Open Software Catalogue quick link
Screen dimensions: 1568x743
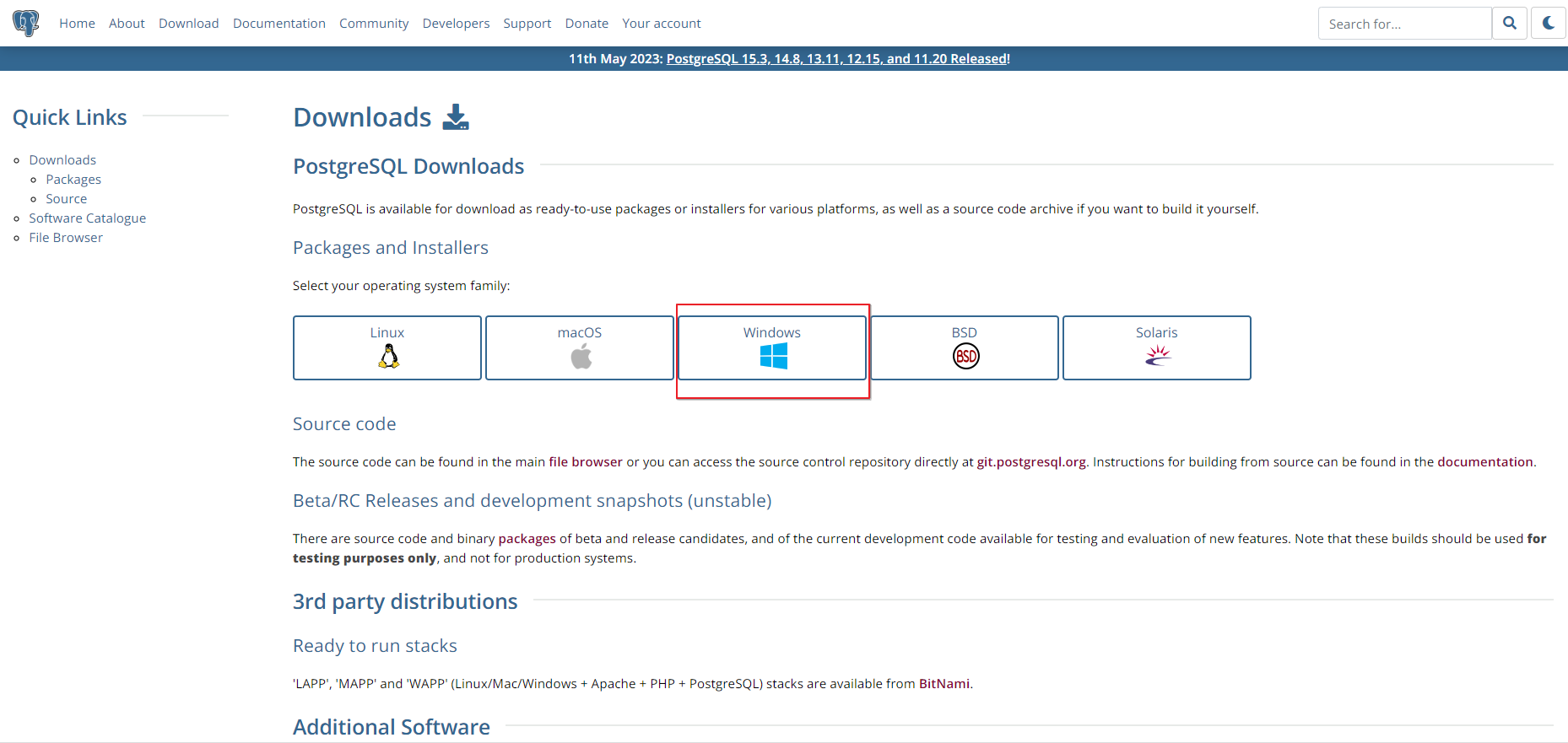pyautogui.click(x=88, y=218)
